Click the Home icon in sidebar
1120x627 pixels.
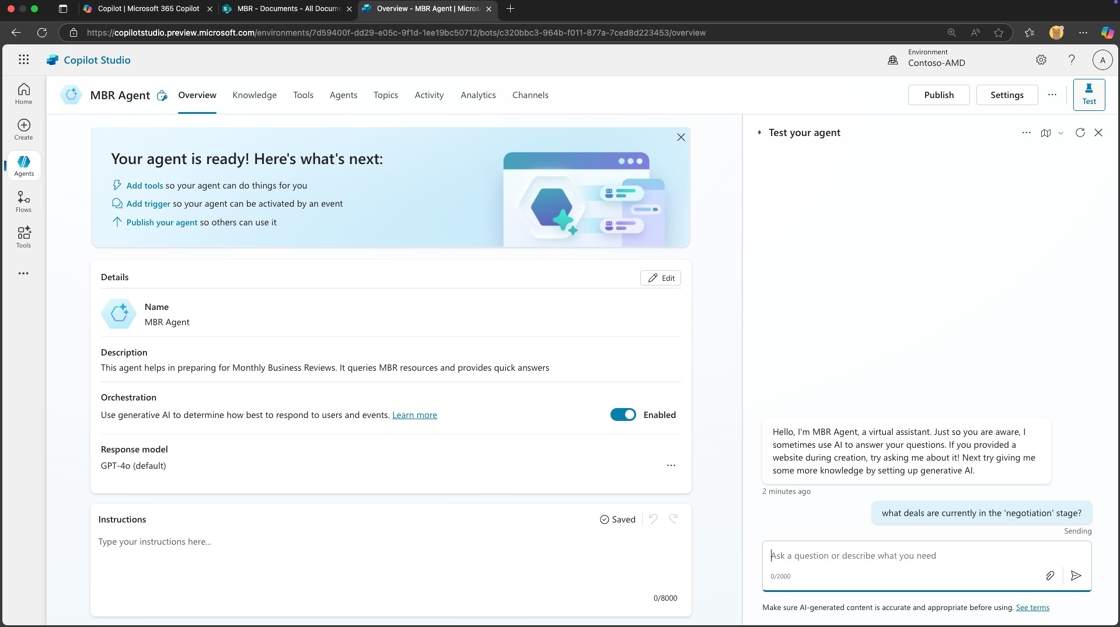23,93
